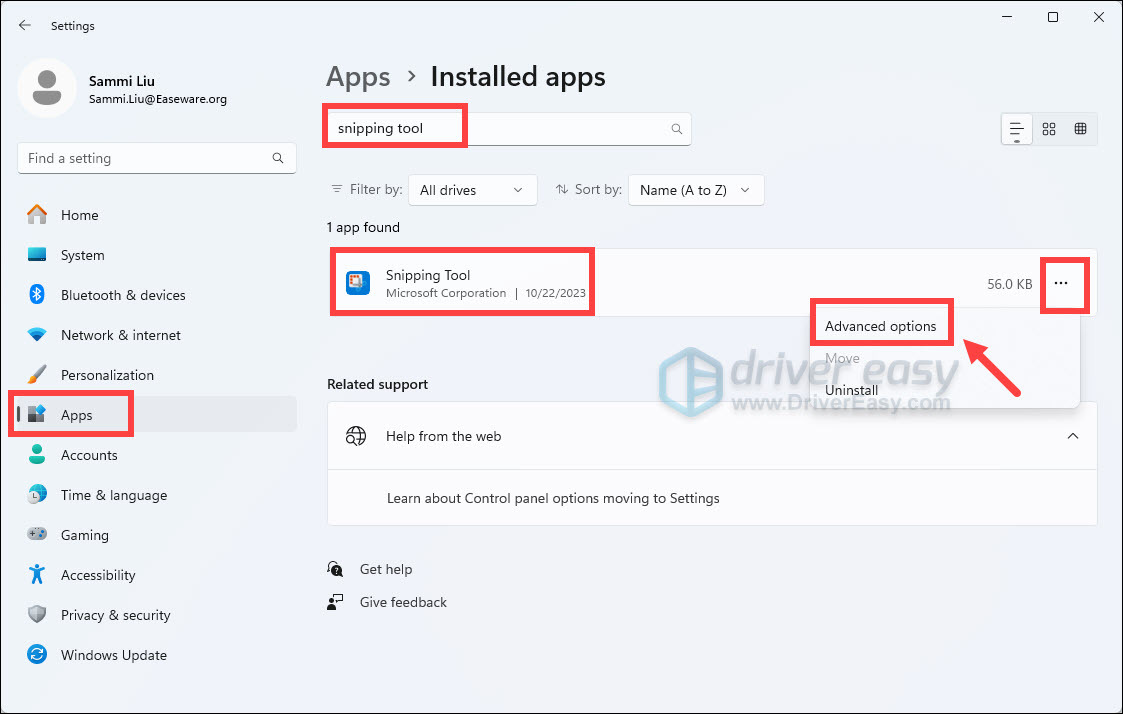
Task: Select Bluetooth & devices in the sidebar
Action: 122,295
